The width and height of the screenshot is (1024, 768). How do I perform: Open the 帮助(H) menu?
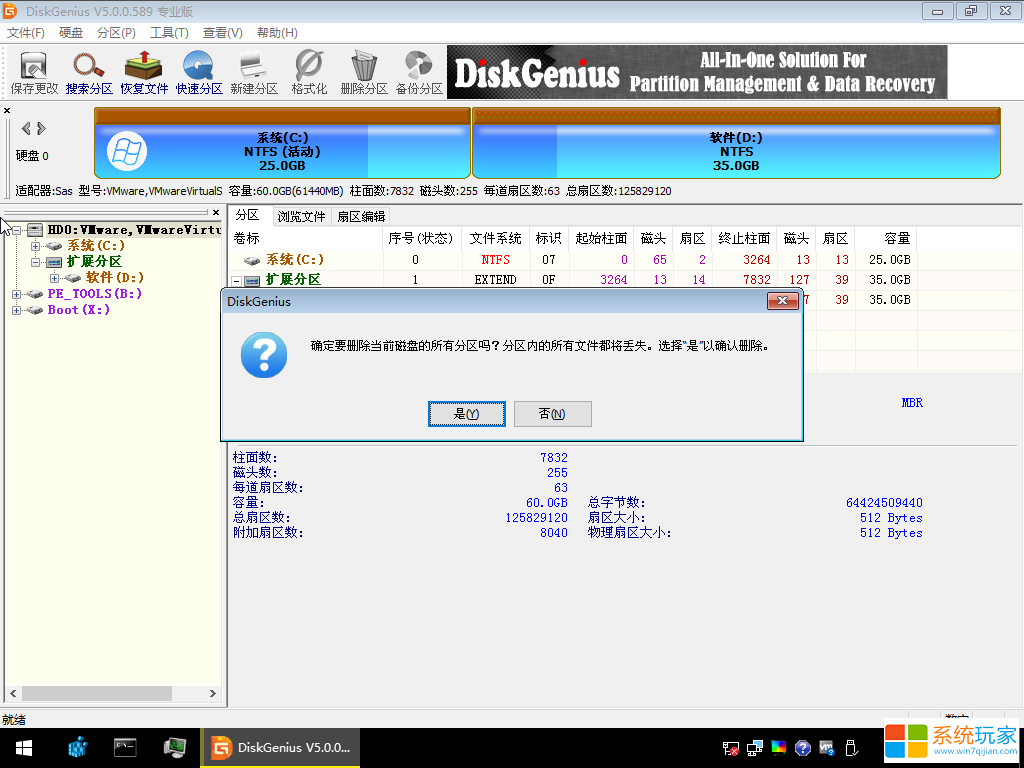(x=277, y=33)
